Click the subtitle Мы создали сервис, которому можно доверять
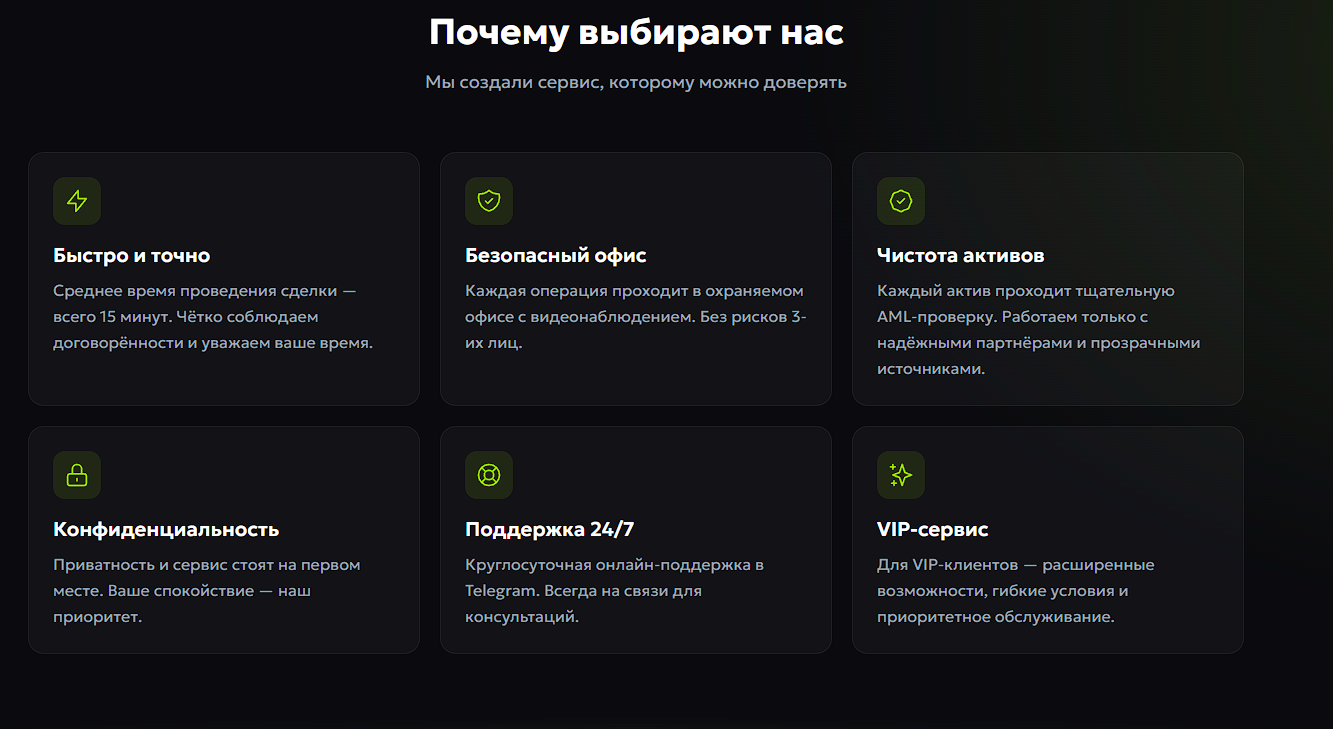 636,82
